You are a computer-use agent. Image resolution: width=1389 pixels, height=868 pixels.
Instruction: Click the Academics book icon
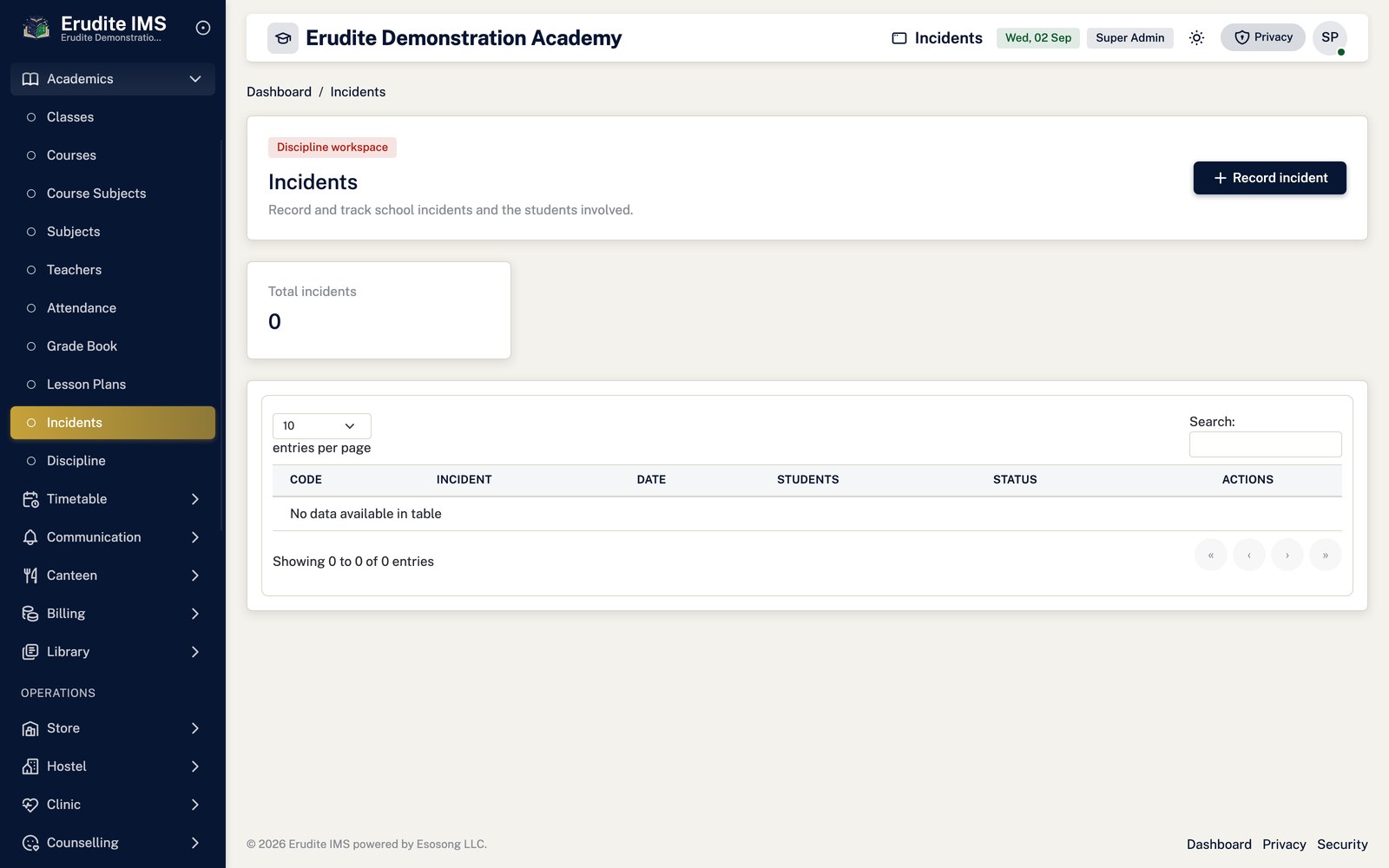30,79
